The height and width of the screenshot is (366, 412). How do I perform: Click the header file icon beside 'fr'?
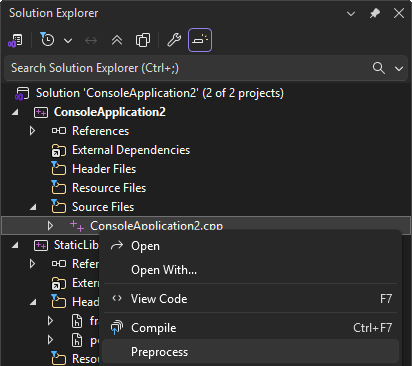pyautogui.click(x=77, y=321)
